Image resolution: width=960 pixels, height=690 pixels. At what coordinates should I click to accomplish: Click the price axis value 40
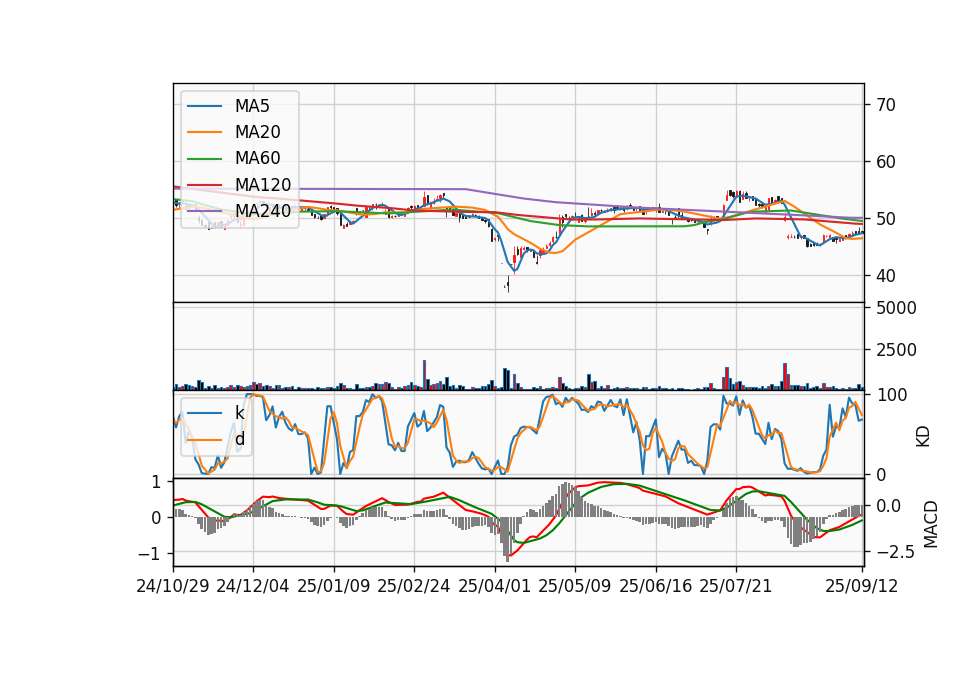(x=885, y=276)
